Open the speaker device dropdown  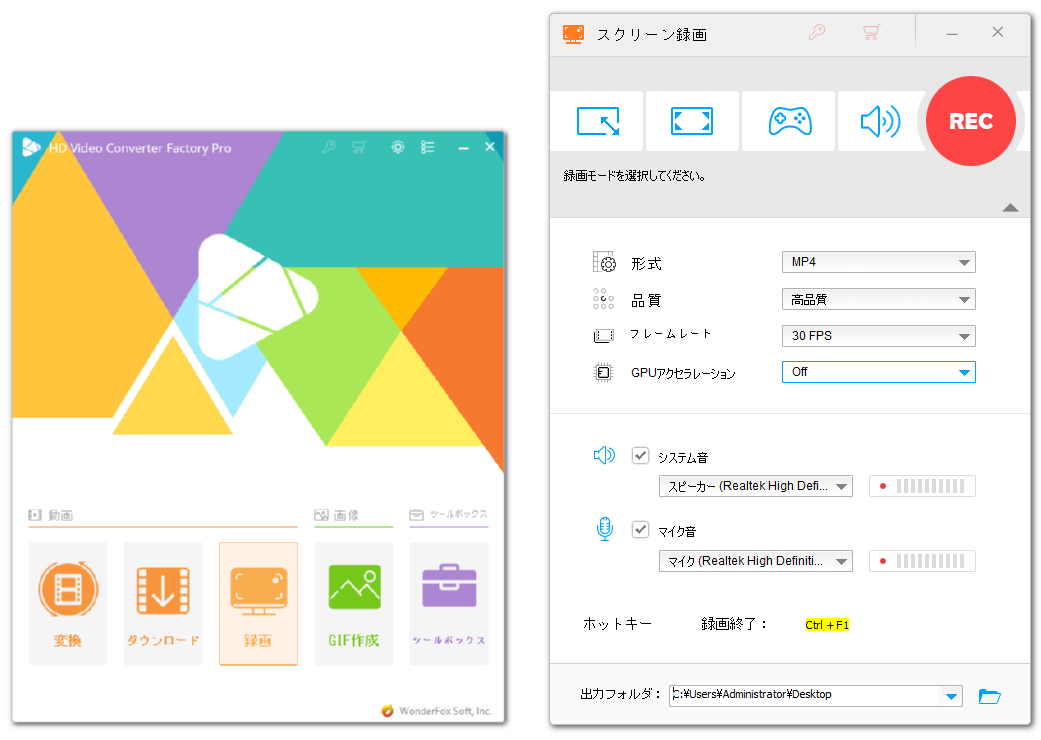tap(756, 486)
